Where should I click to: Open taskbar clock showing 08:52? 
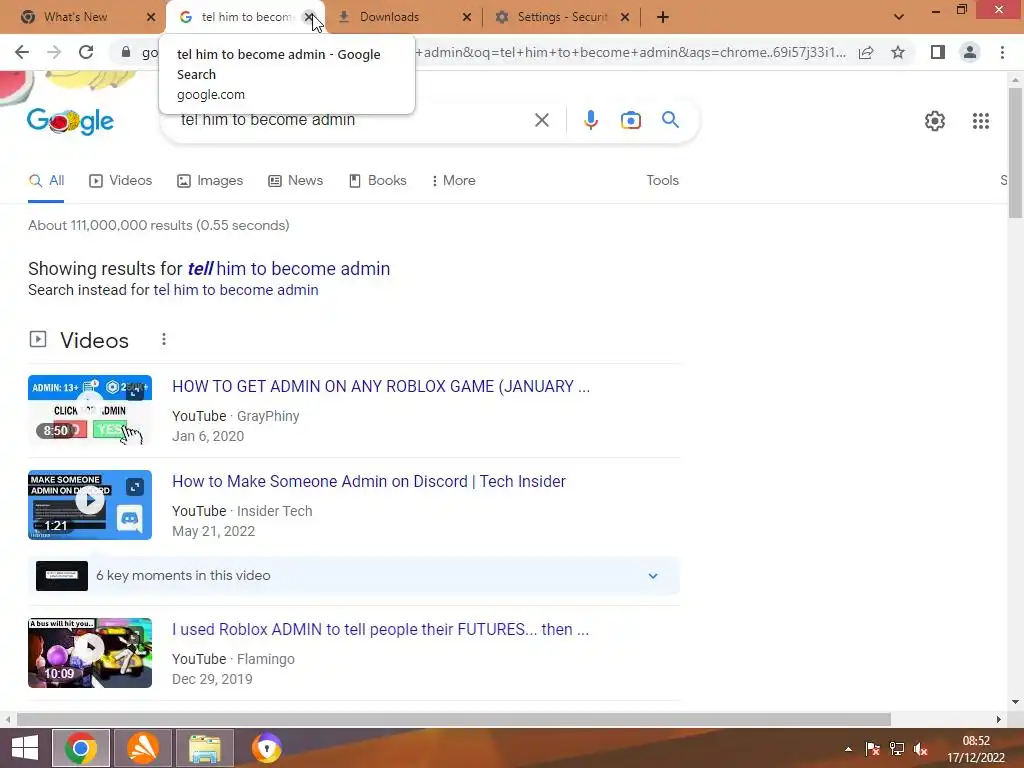(x=976, y=749)
